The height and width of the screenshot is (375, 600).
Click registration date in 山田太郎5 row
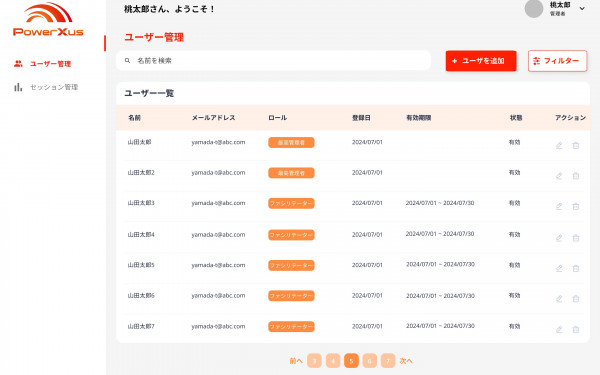coord(367,265)
